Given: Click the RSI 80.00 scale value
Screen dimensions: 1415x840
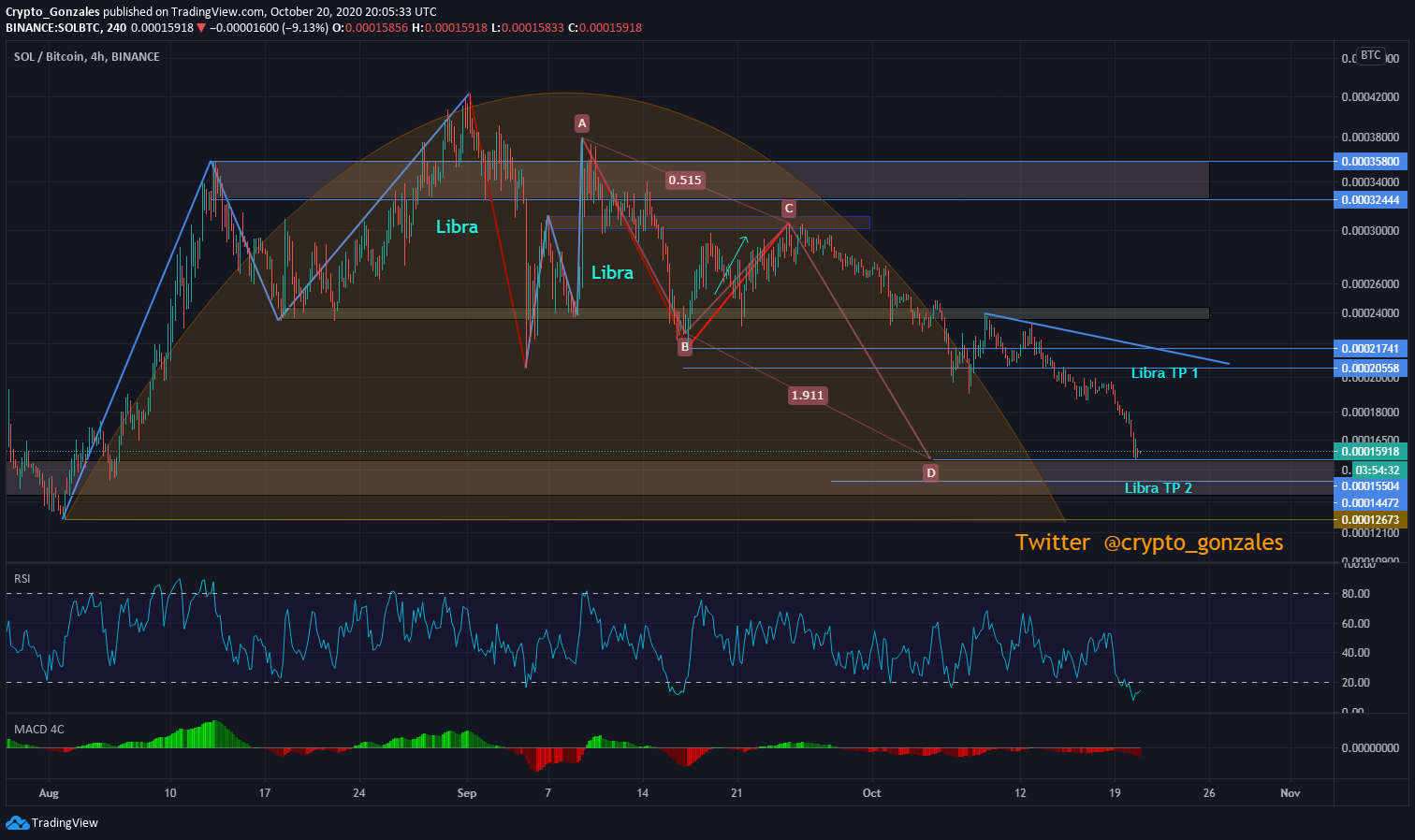Looking at the screenshot, I should 1355,594.
